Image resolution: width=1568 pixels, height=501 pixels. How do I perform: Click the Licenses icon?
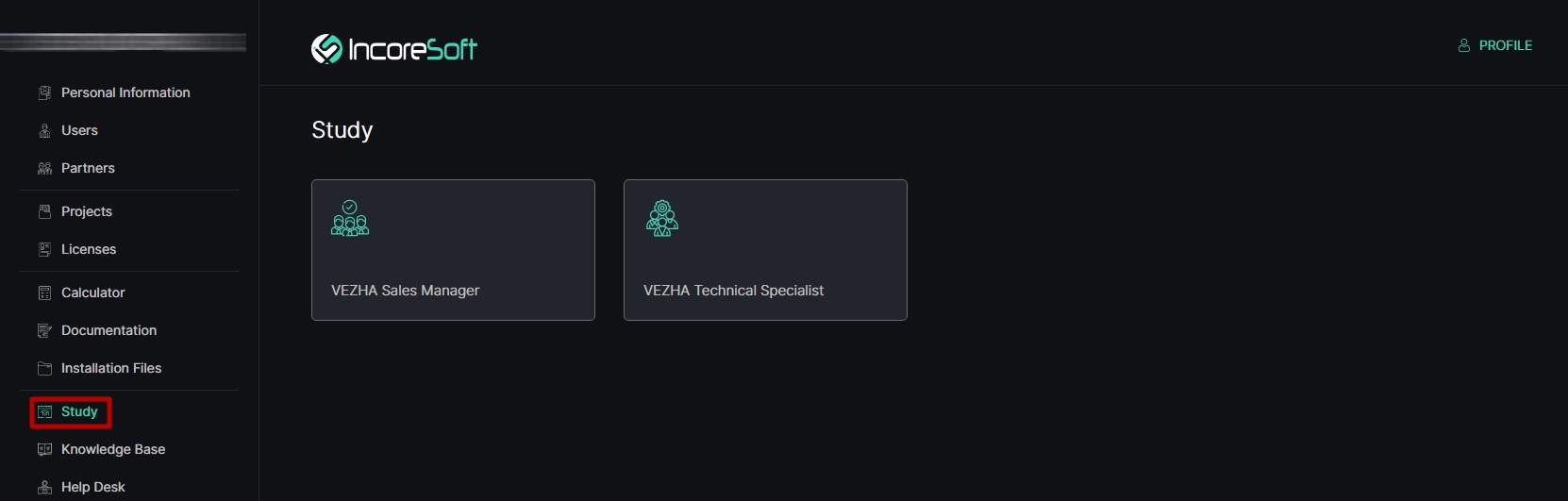point(44,249)
